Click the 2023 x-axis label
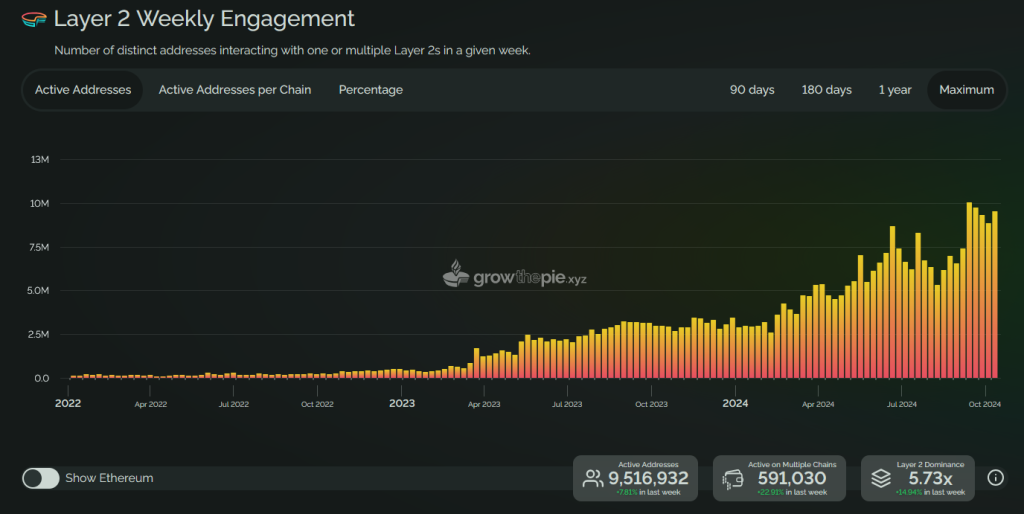1024x514 pixels. tap(402, 404)
